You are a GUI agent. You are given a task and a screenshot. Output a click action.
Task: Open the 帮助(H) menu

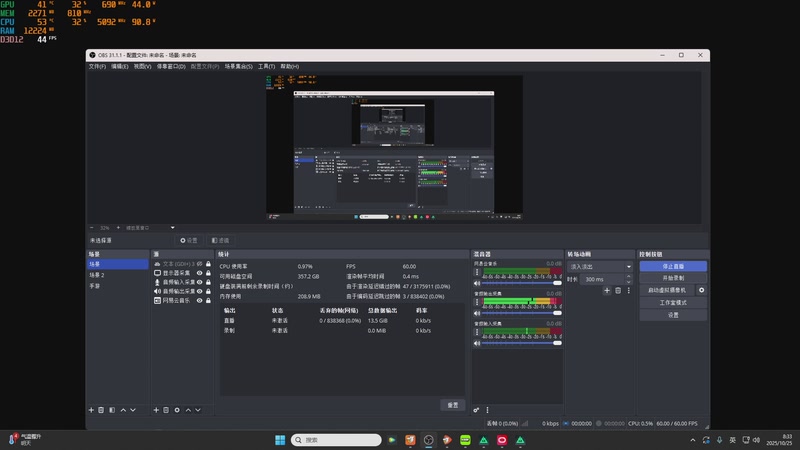click(289, 66)
